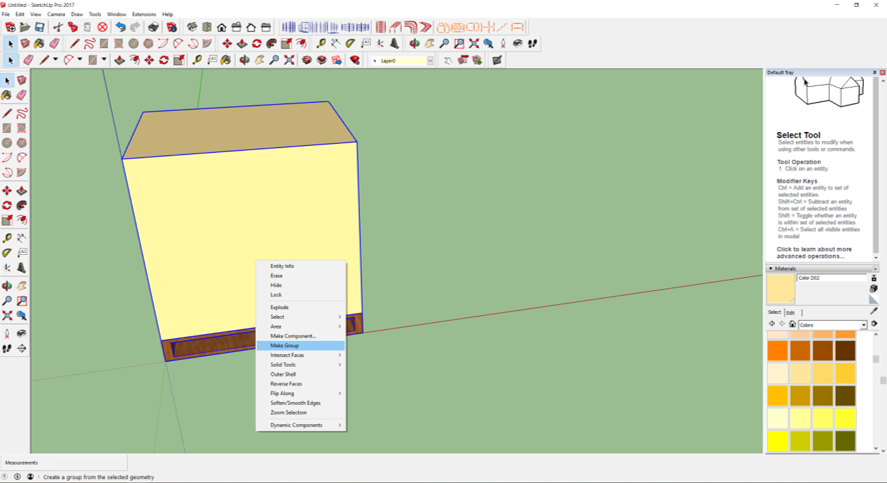Image resolution: width=887 pixels, height=483 pixels.
Task: Expand the rectangle shape dropdown arrow
Action: [104, 59]
